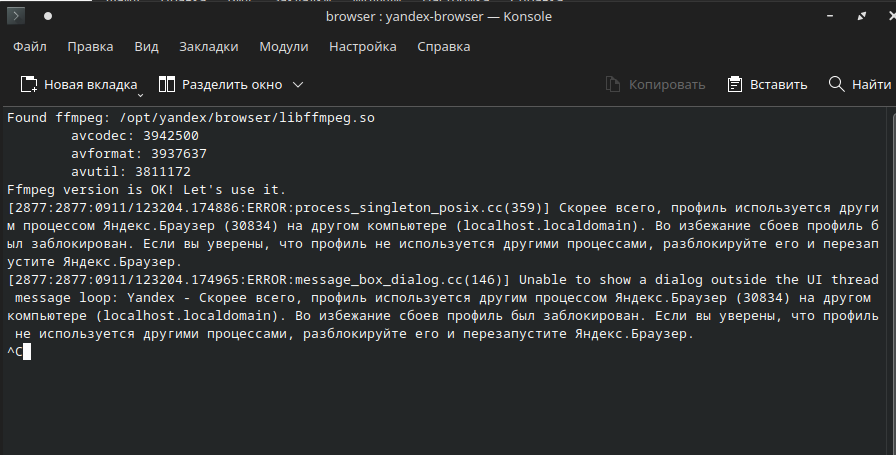Click the Konsole terminal icon in title bar
896x455 pixels.
click(x=15, y=16)
